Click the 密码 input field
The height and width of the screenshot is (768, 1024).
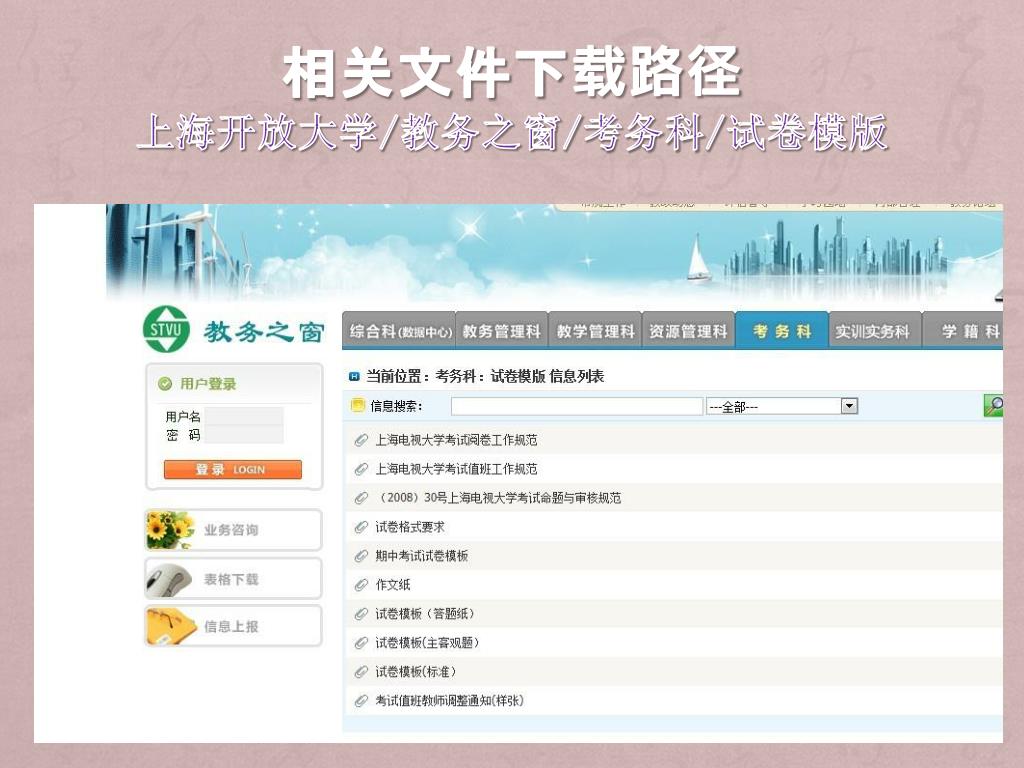(244, 435)
